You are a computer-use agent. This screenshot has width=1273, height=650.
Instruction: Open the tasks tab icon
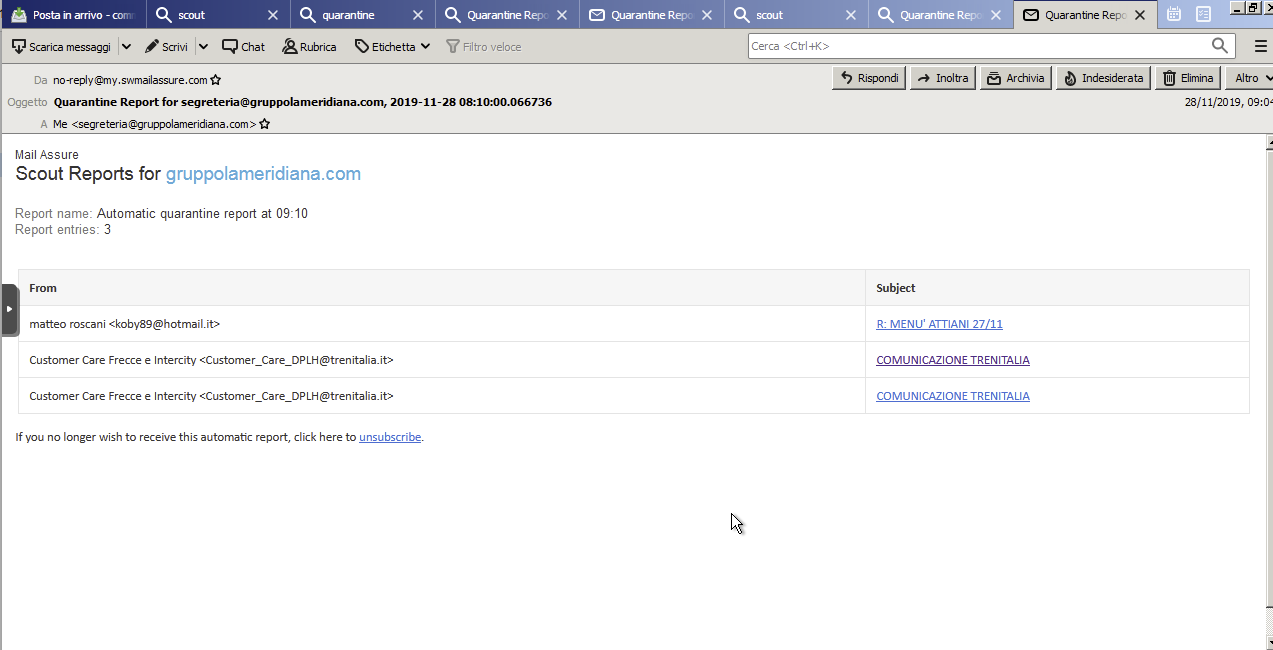pyautogui.click(x=1203, y=15)
